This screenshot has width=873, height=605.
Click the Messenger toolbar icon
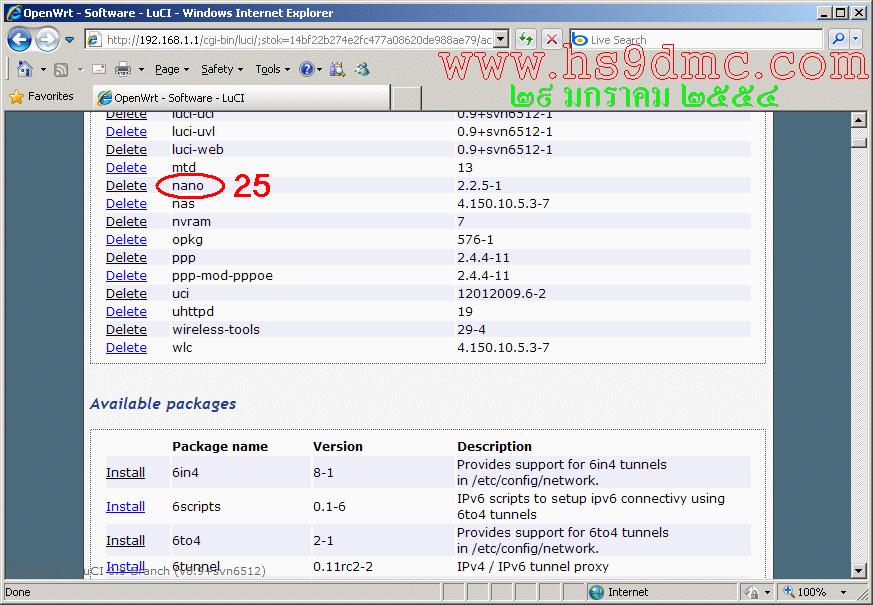tap(362, 69)
